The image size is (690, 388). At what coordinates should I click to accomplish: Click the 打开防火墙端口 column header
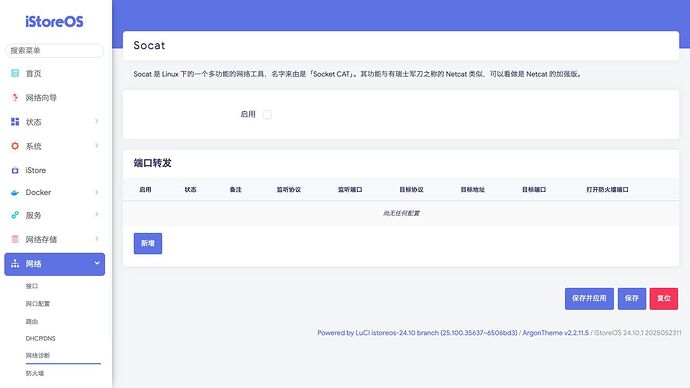607,190
